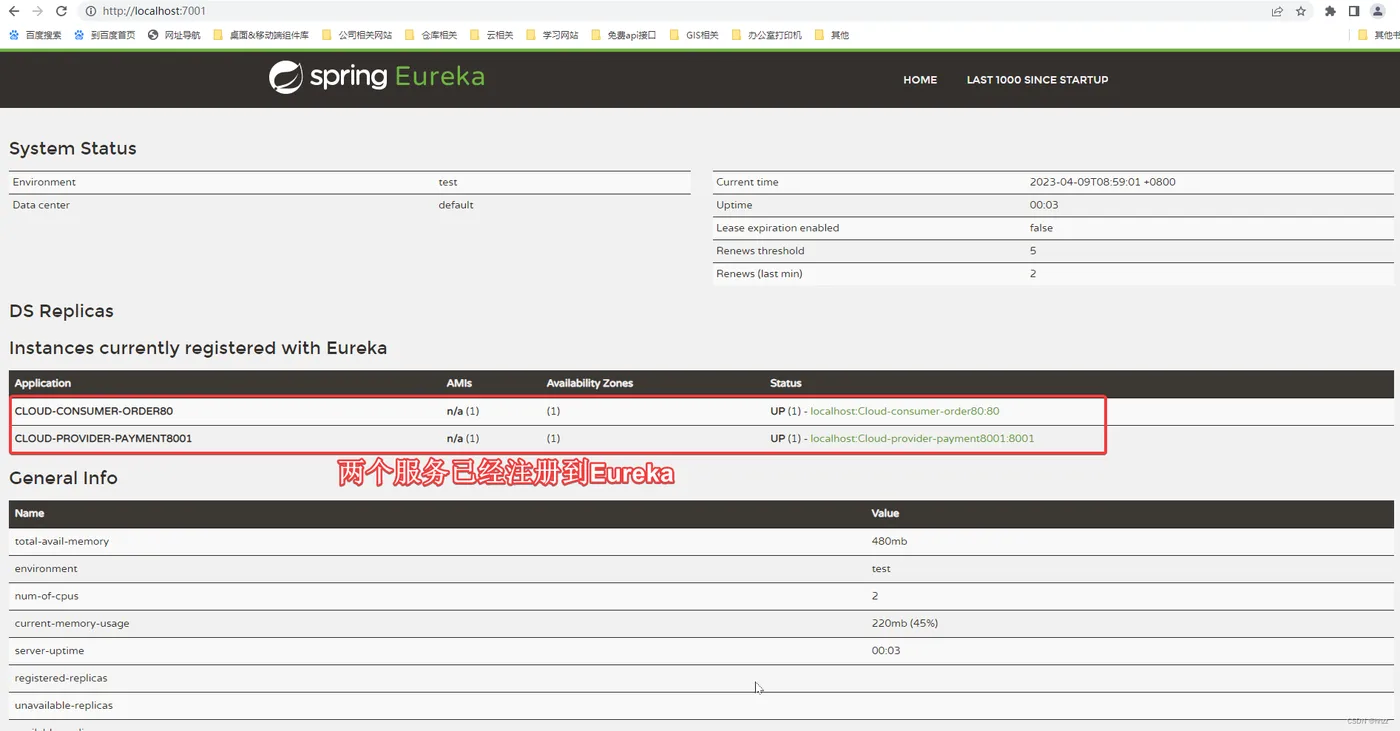Click the 220mb (45%) usage value
Viewport: 1400px width, 731px height.
905,623
